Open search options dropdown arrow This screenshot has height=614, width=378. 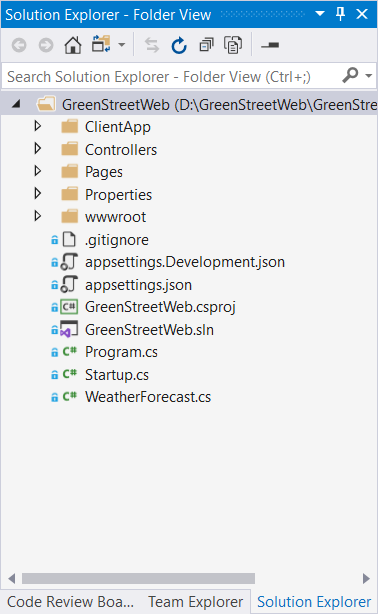[x=368, y=75]
